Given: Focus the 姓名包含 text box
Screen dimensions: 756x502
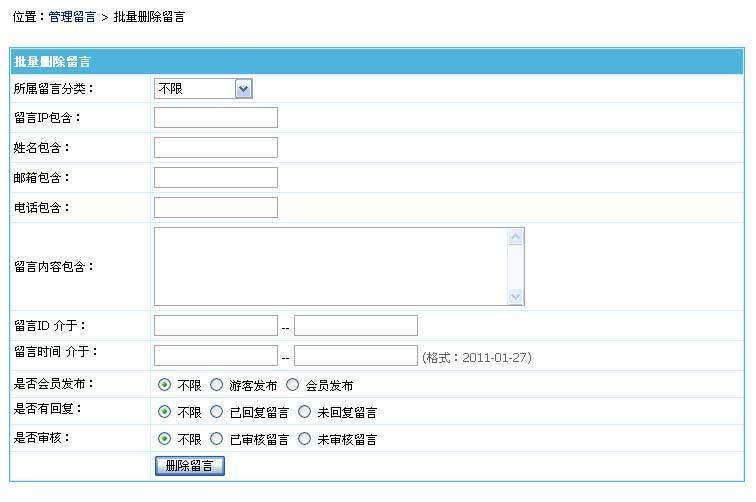Looking at the screenshot, I should click(215, 148).
